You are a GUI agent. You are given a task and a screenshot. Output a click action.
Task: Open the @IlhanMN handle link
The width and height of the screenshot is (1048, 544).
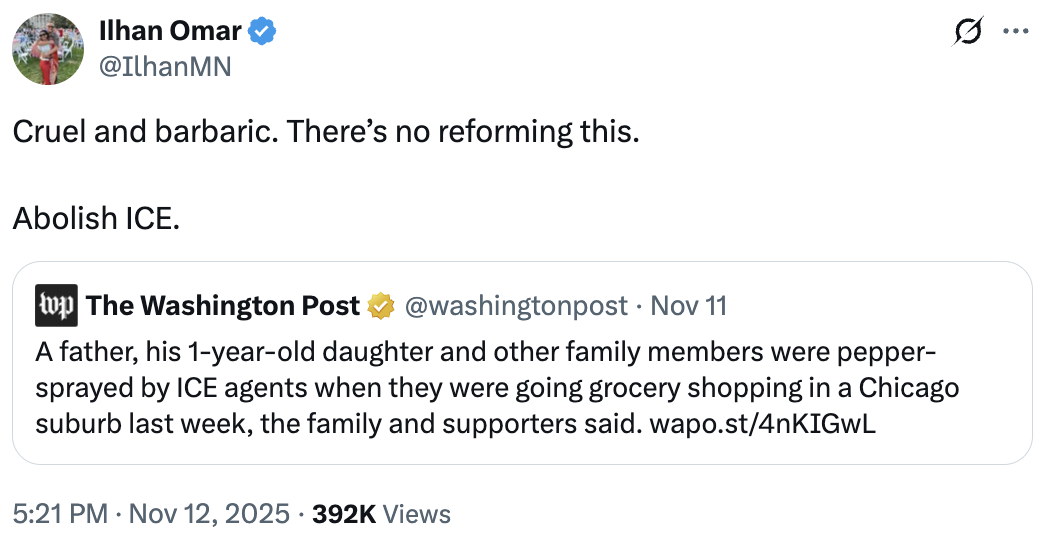[x=164, y=68]
